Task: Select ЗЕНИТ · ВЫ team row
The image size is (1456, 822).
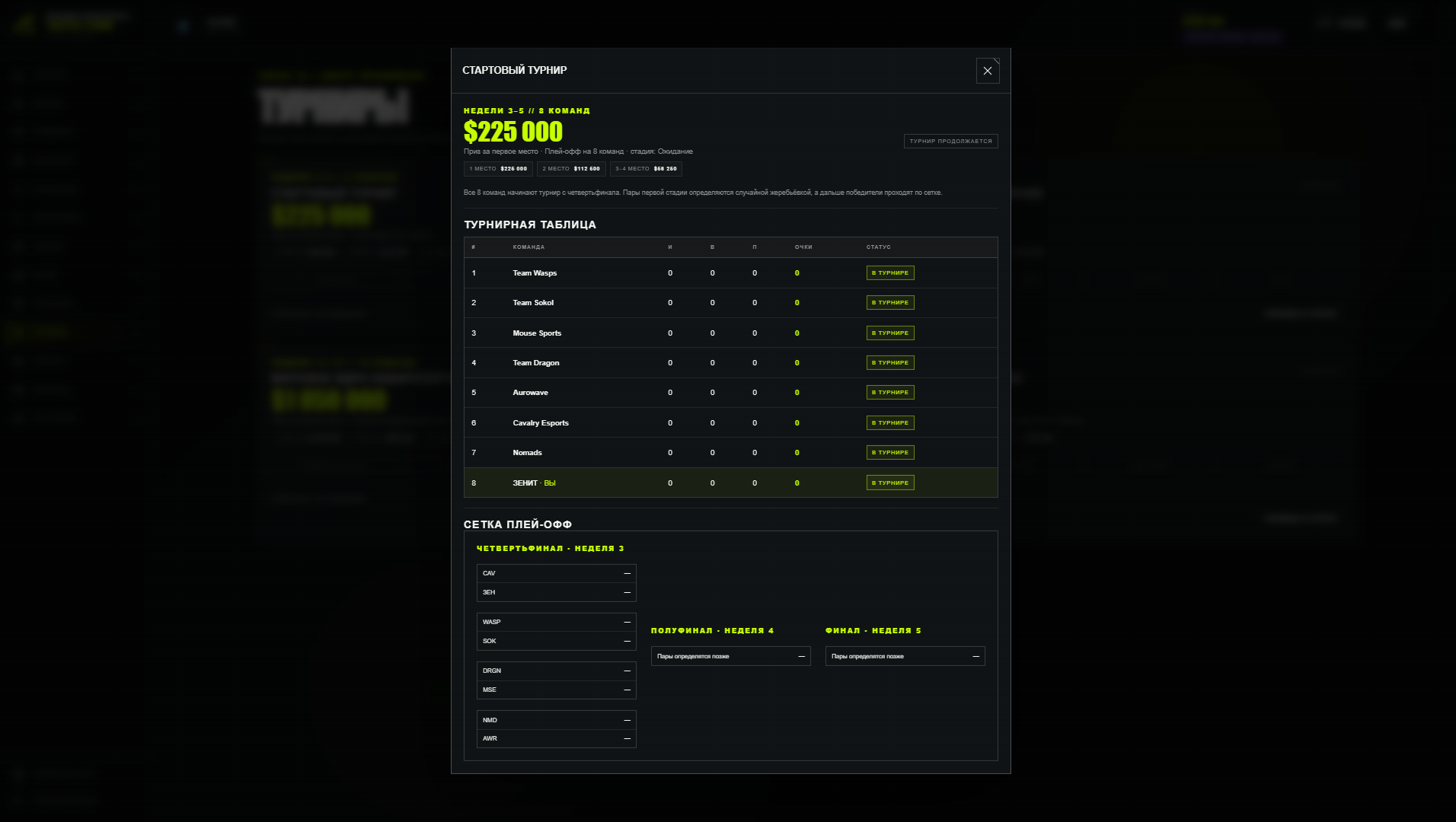Action: click(731, 483)
